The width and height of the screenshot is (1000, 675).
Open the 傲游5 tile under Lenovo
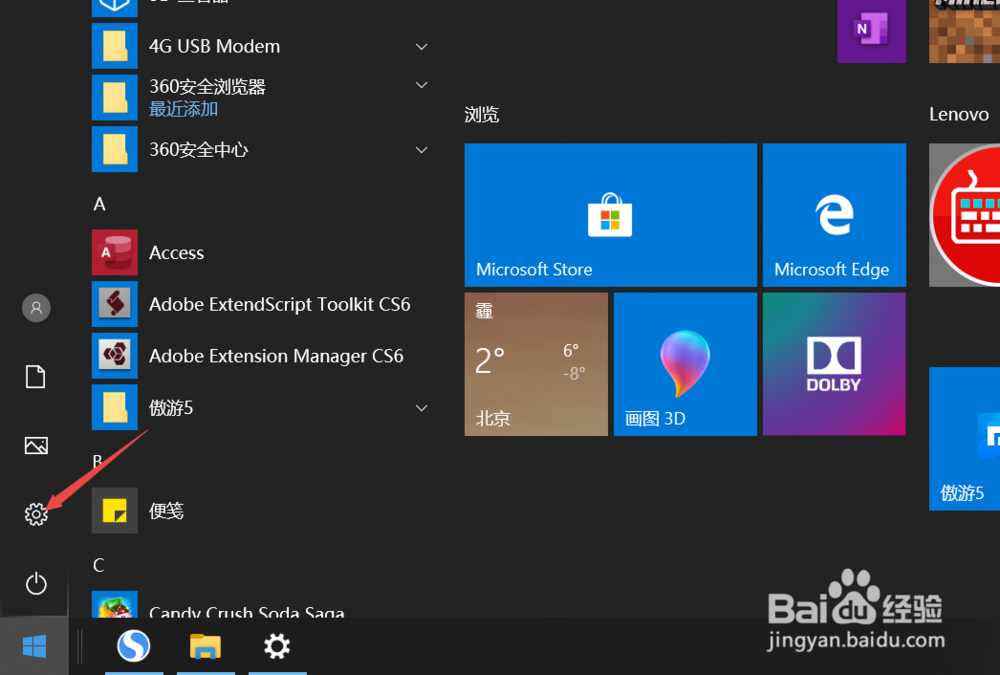point(964,439)
